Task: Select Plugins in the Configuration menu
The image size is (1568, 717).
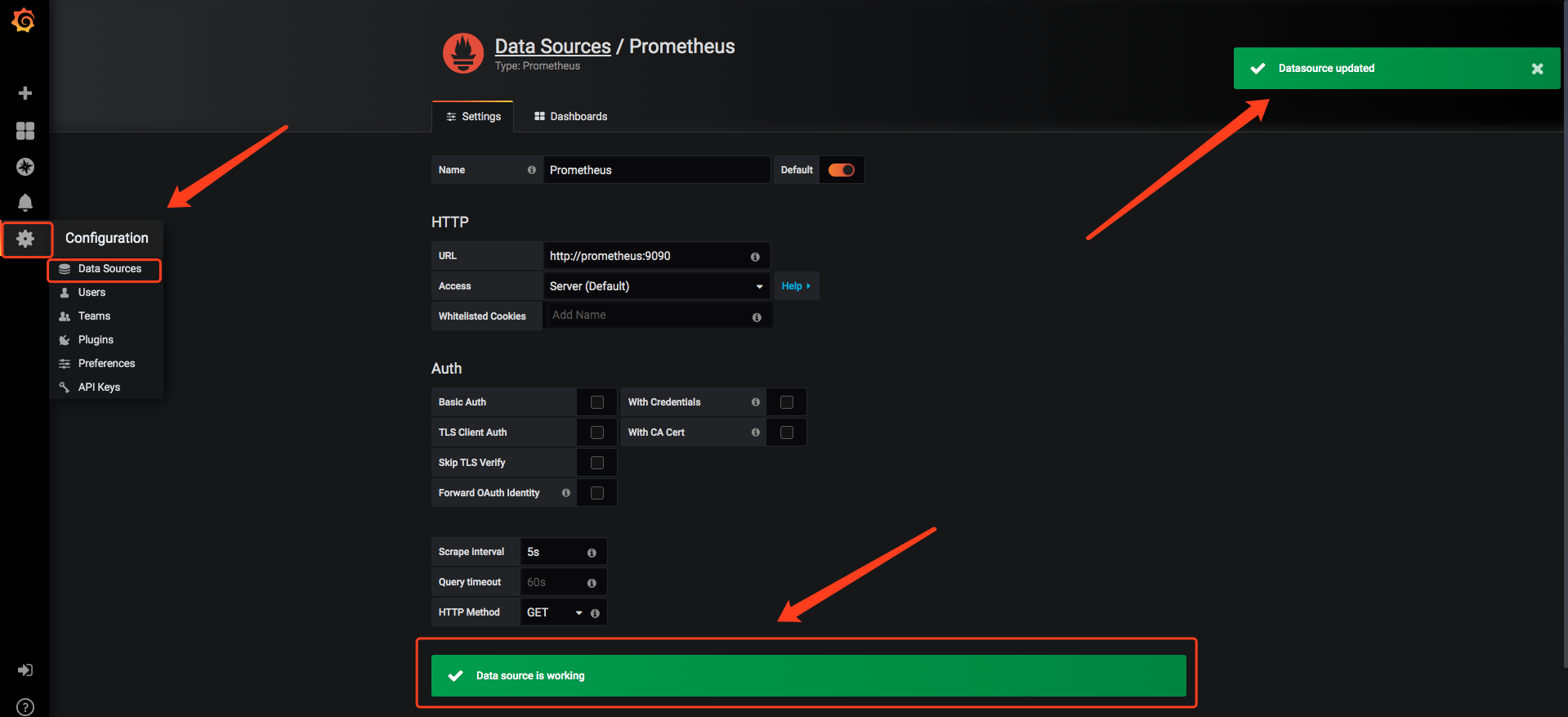Action: pyautogui.click(x=96, y=340)
